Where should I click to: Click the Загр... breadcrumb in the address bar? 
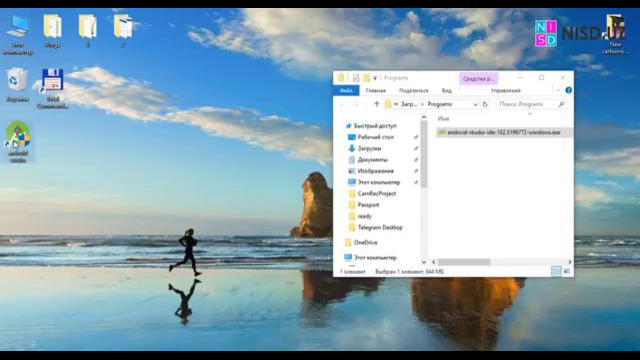tap(409, 104)
